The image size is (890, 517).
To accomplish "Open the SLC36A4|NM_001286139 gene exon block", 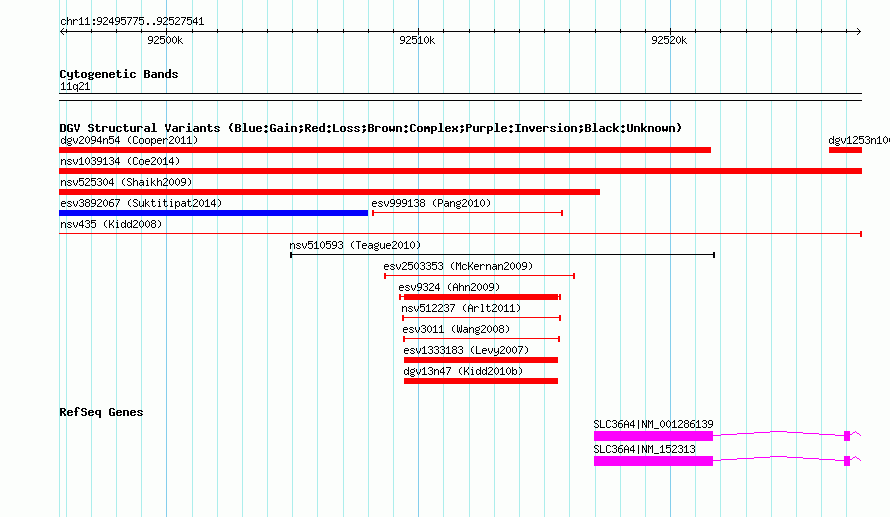I will tap(653, 436).
